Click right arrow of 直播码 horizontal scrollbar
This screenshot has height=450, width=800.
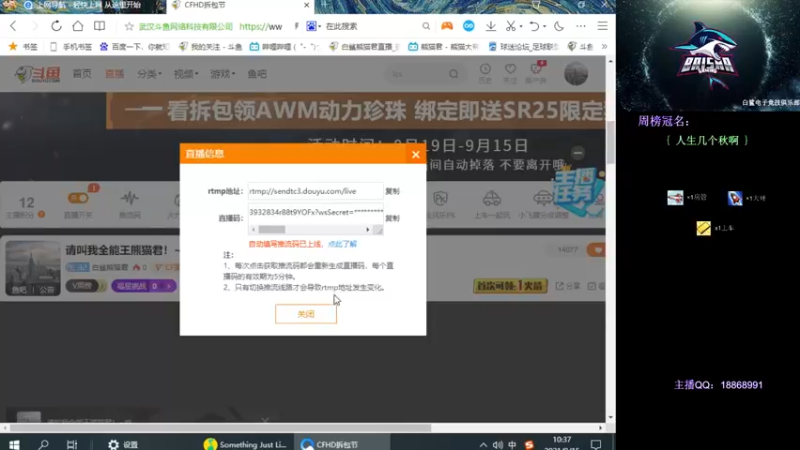(368, 230)
